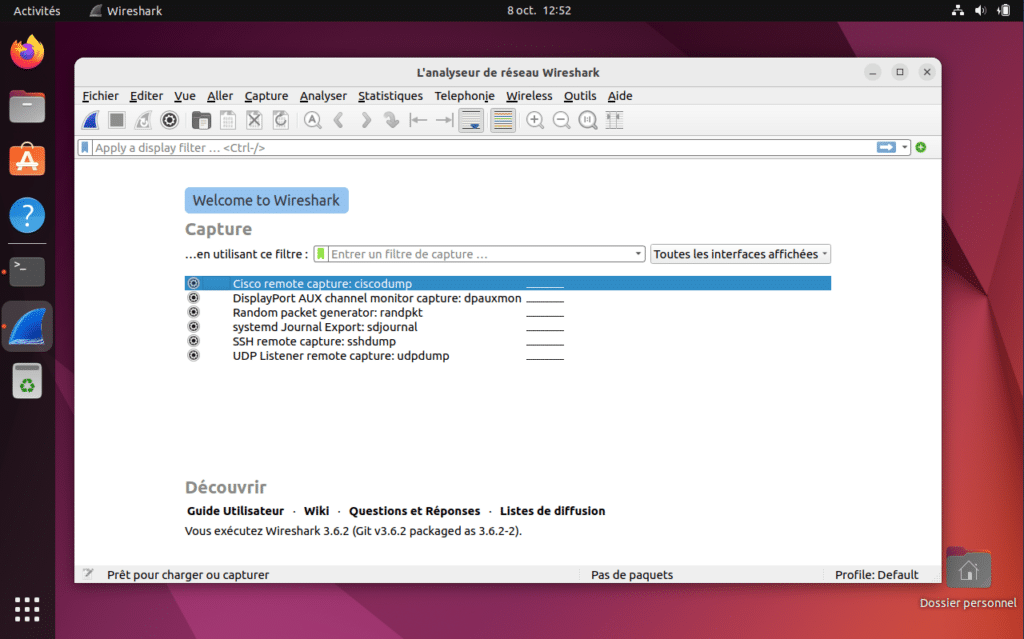Open the Vue menu

coord(185,96)
